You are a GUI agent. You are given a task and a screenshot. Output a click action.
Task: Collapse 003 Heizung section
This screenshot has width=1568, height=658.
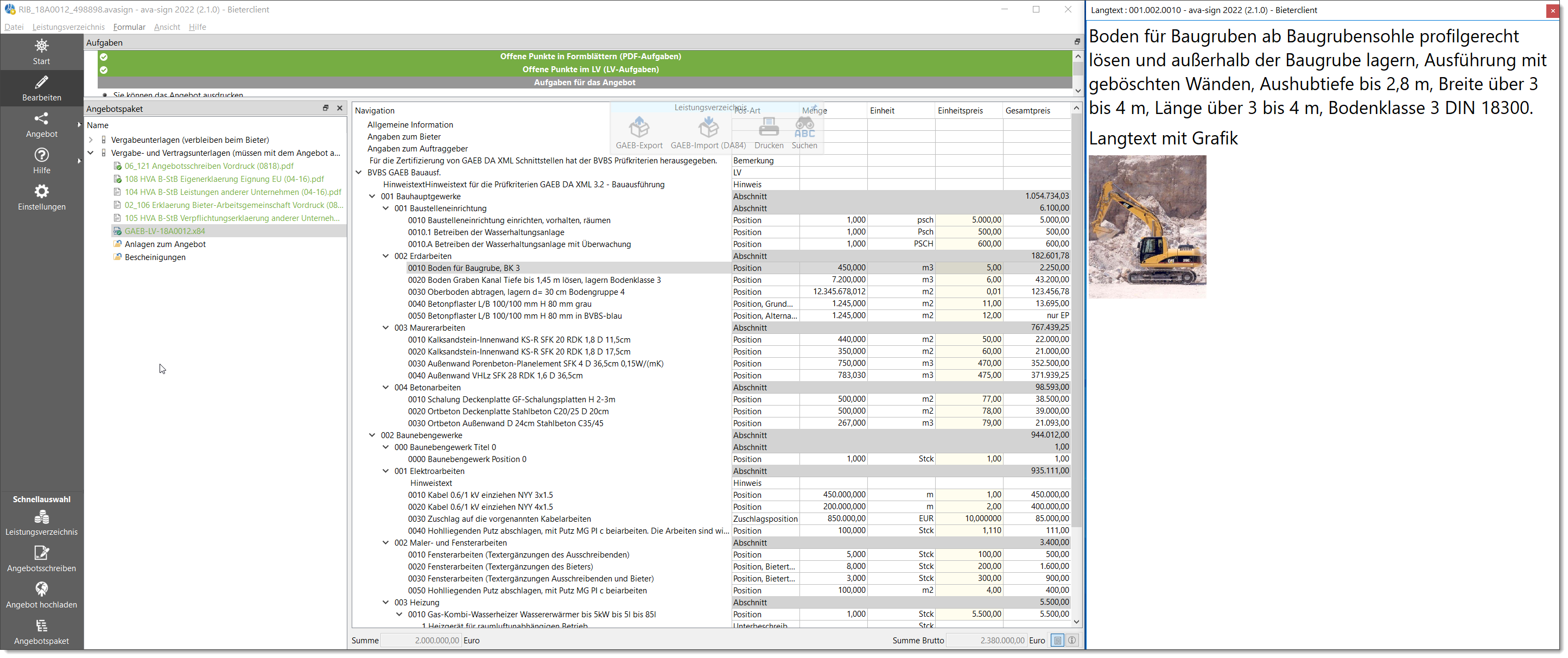tap(386, 603)
